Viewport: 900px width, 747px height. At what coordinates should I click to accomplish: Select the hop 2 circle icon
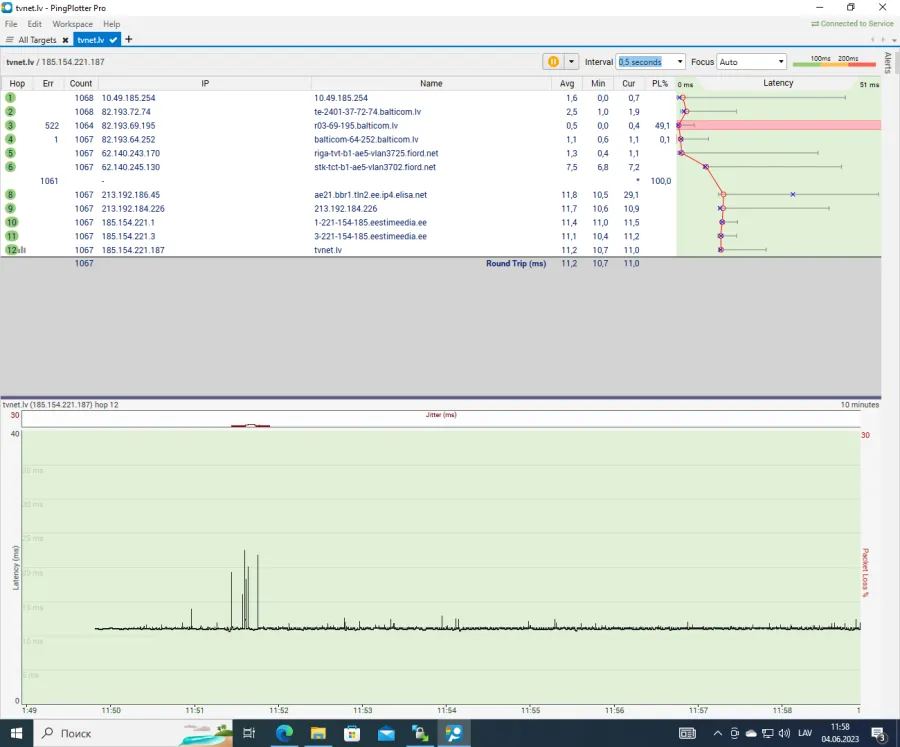pyautogui.click(x=10, y=111)
